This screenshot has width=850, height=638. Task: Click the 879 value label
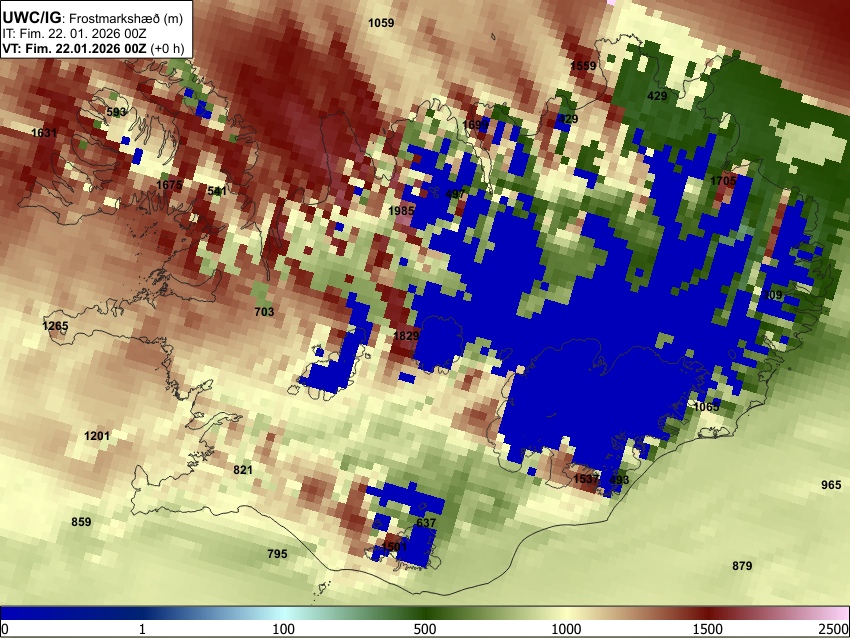tap(742, 566)
